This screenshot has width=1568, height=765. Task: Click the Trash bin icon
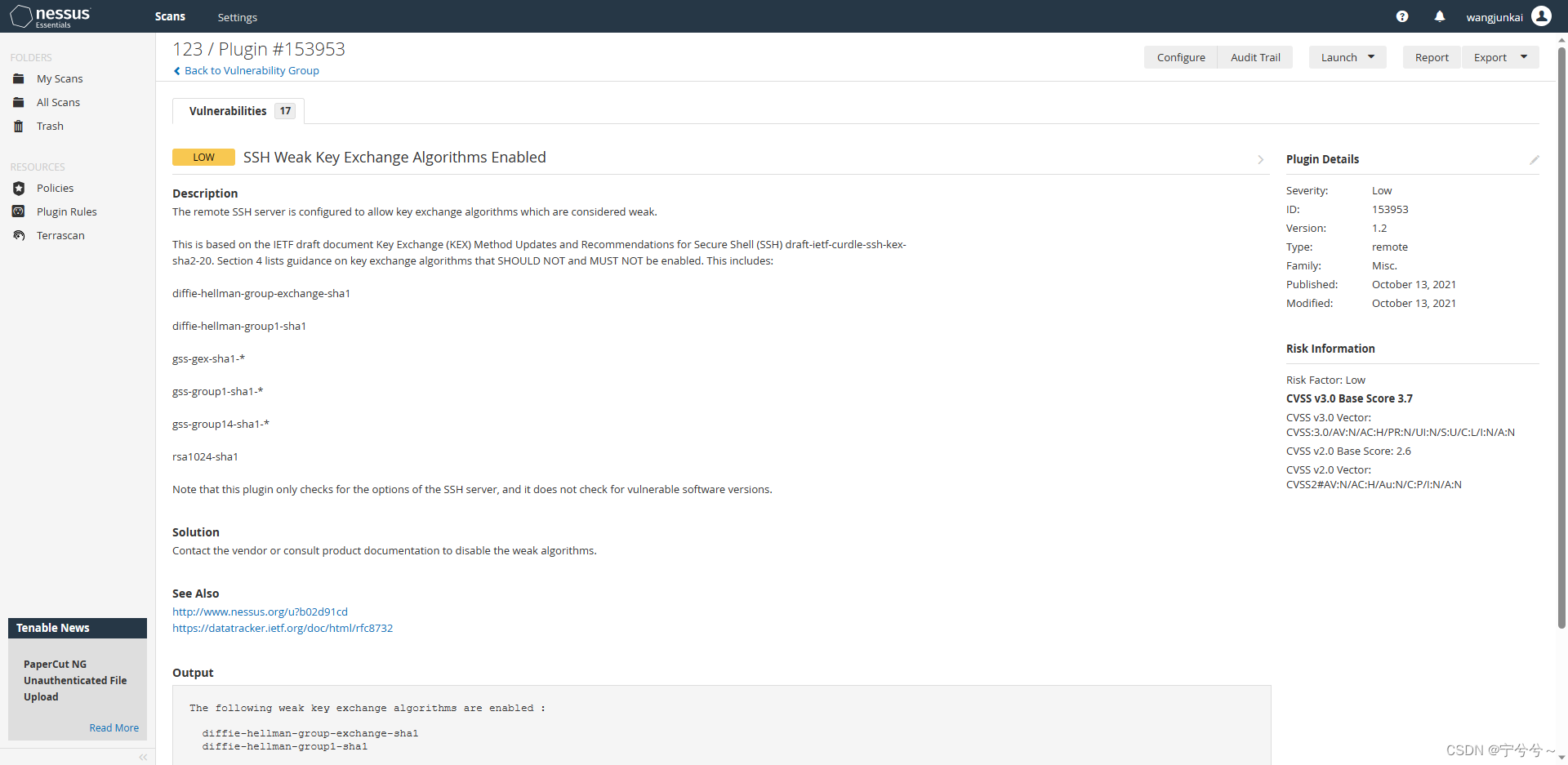tap(19, 127)
